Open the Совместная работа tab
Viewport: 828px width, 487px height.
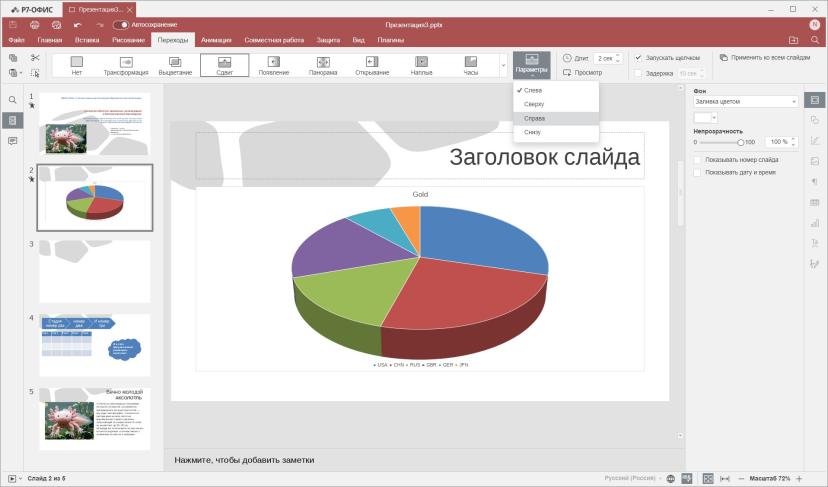click(274, 40)
